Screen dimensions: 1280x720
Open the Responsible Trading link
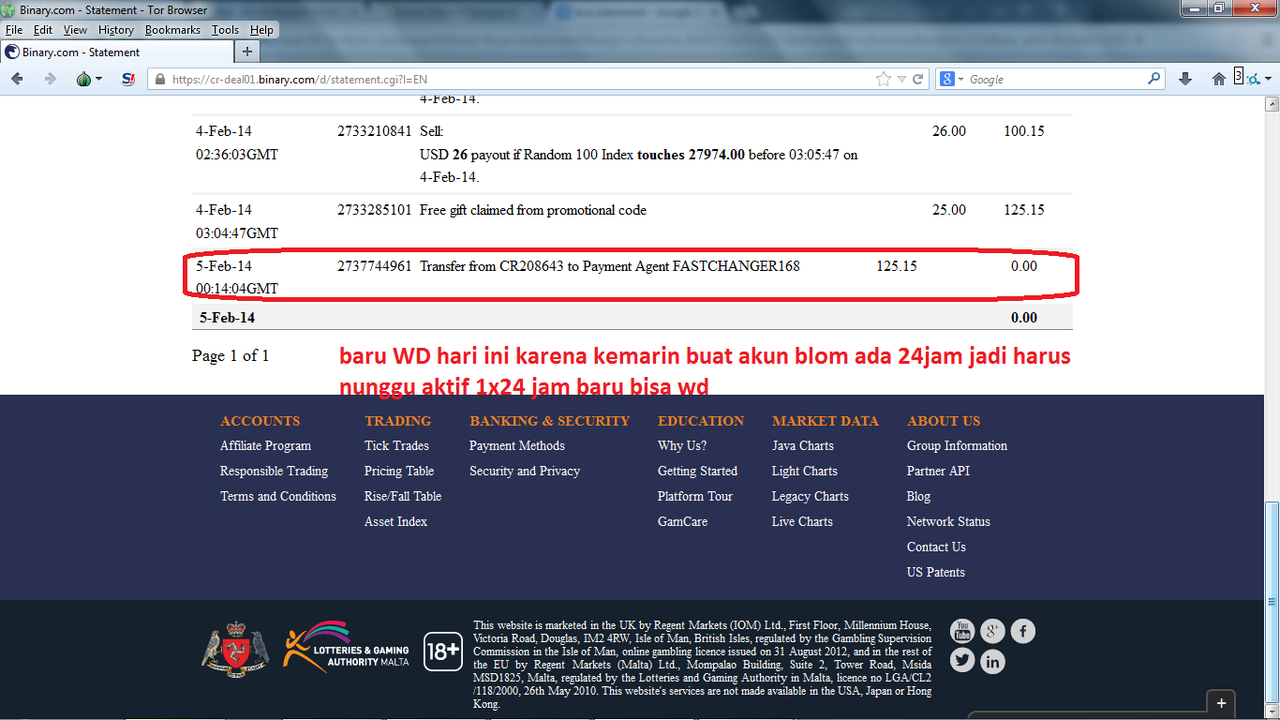tap(274, 471)
